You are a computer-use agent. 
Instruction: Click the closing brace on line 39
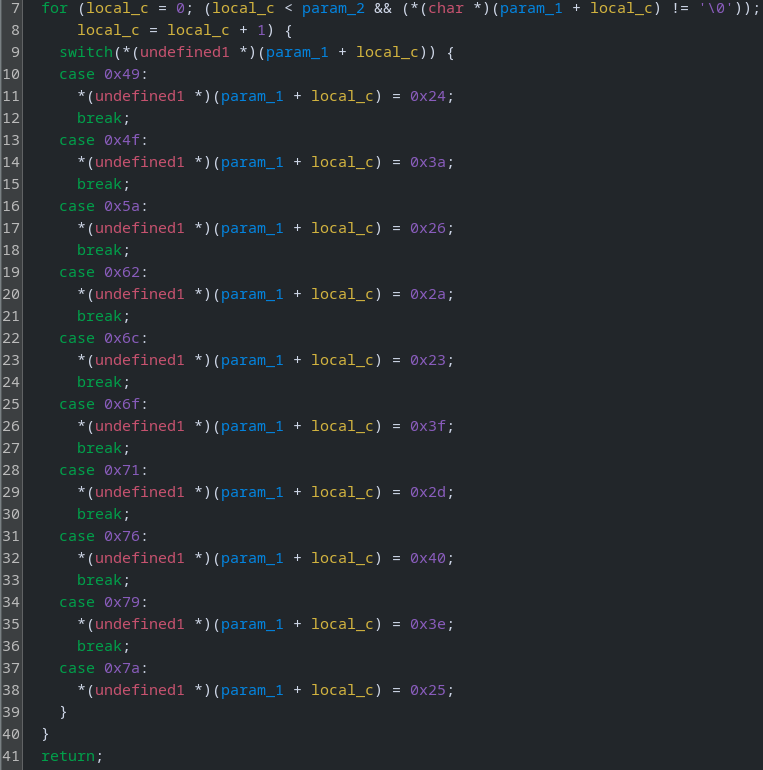tap(63, 712)
